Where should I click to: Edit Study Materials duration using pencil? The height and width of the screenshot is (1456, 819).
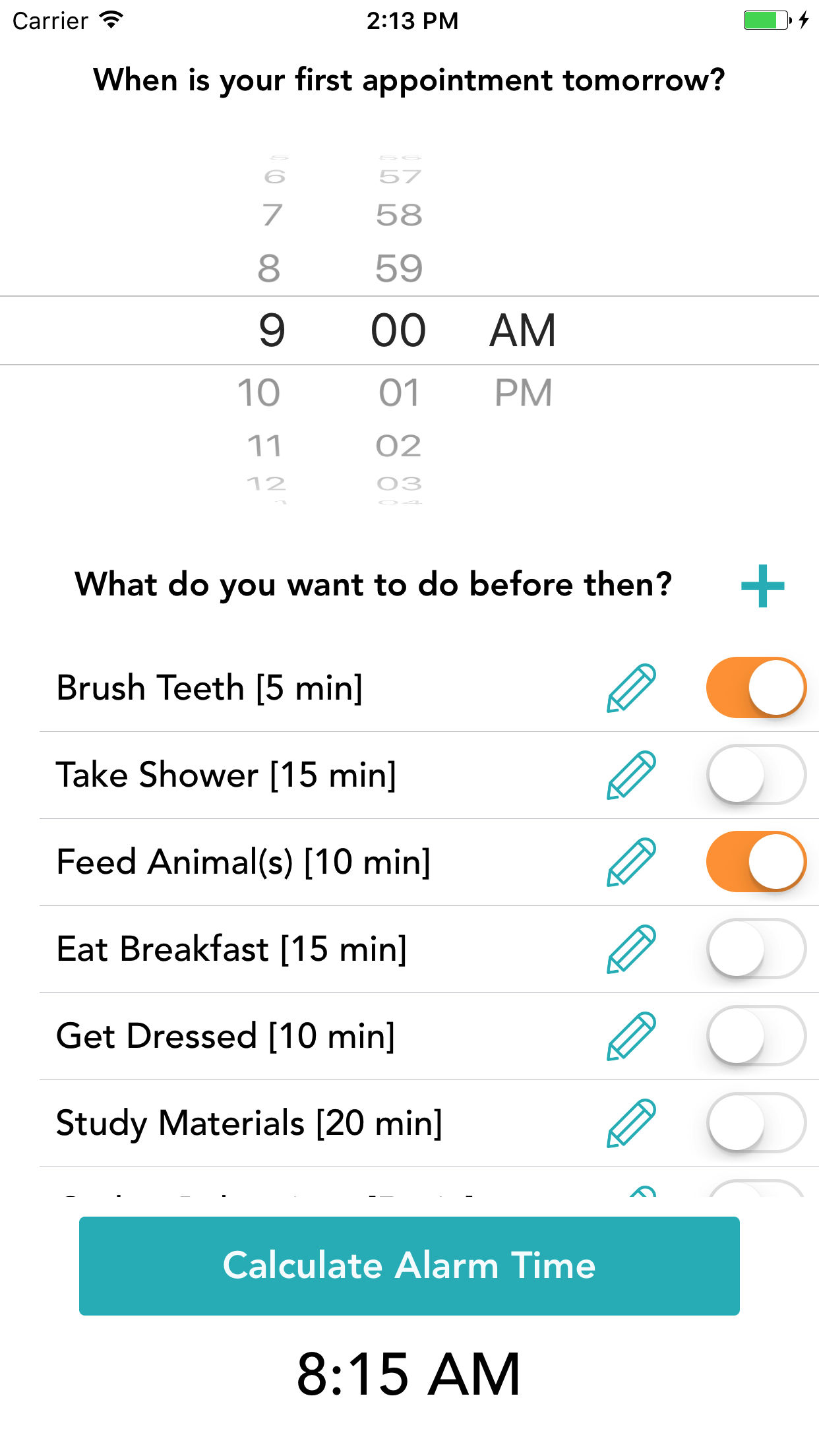(631, 1123)
